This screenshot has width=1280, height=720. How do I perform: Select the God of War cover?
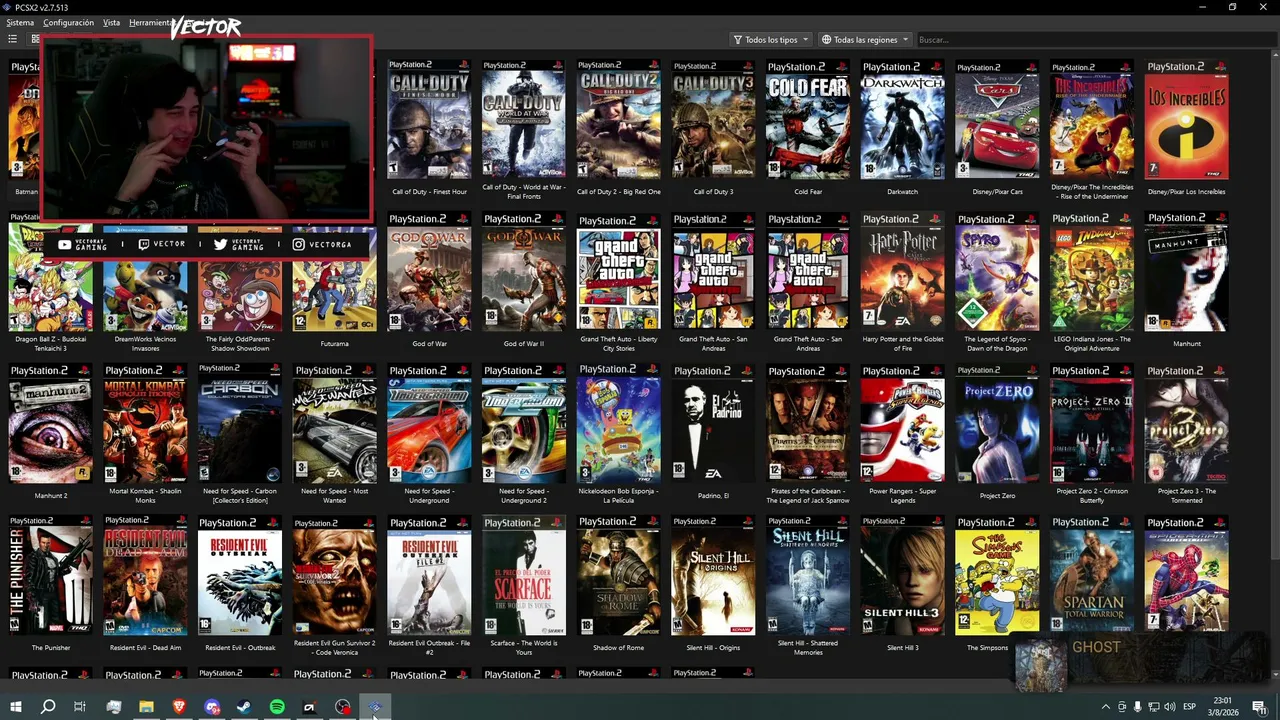pos(429,272)
